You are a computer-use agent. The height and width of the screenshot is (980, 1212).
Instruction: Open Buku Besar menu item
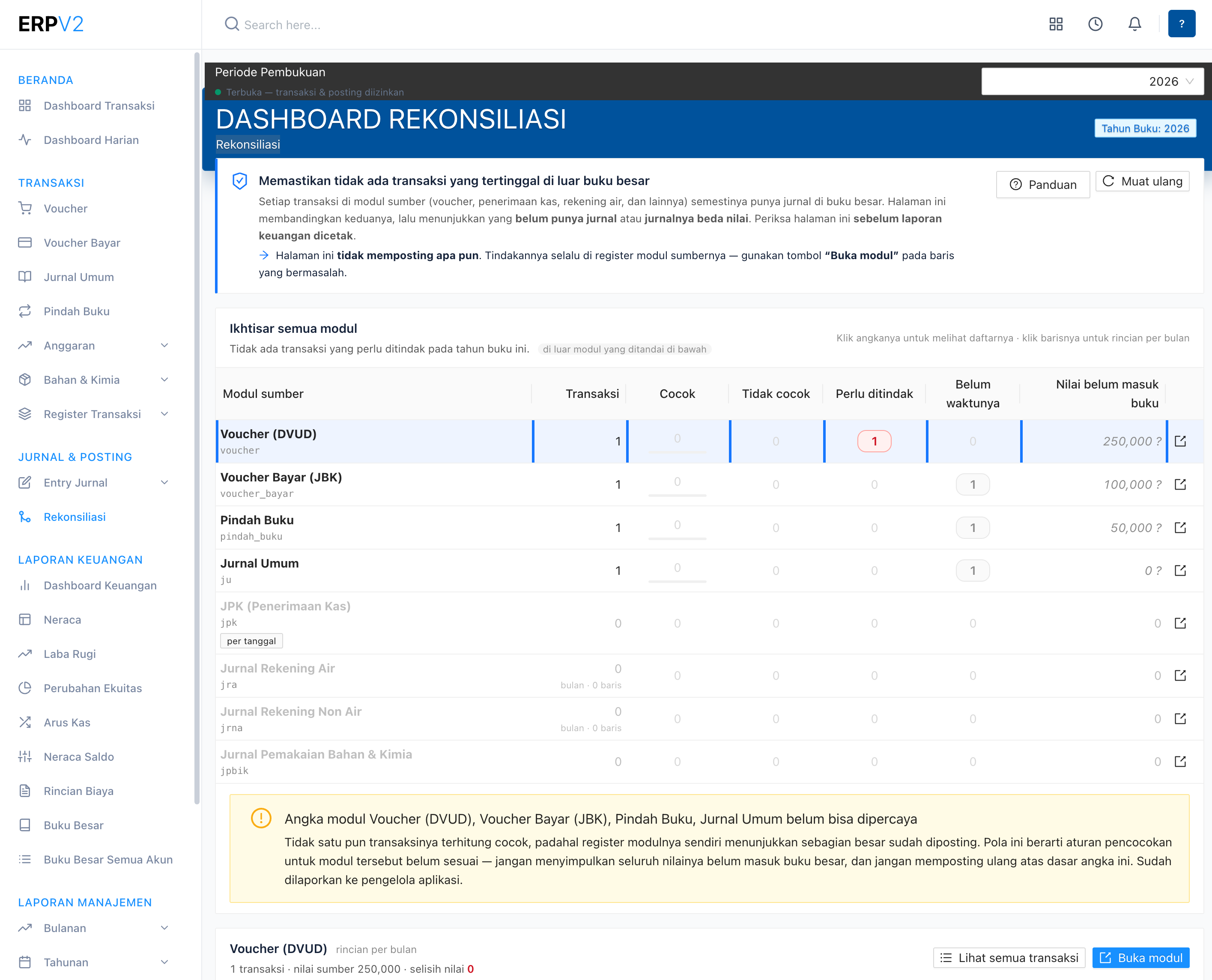pyautogui.click(x=73, y=825)
